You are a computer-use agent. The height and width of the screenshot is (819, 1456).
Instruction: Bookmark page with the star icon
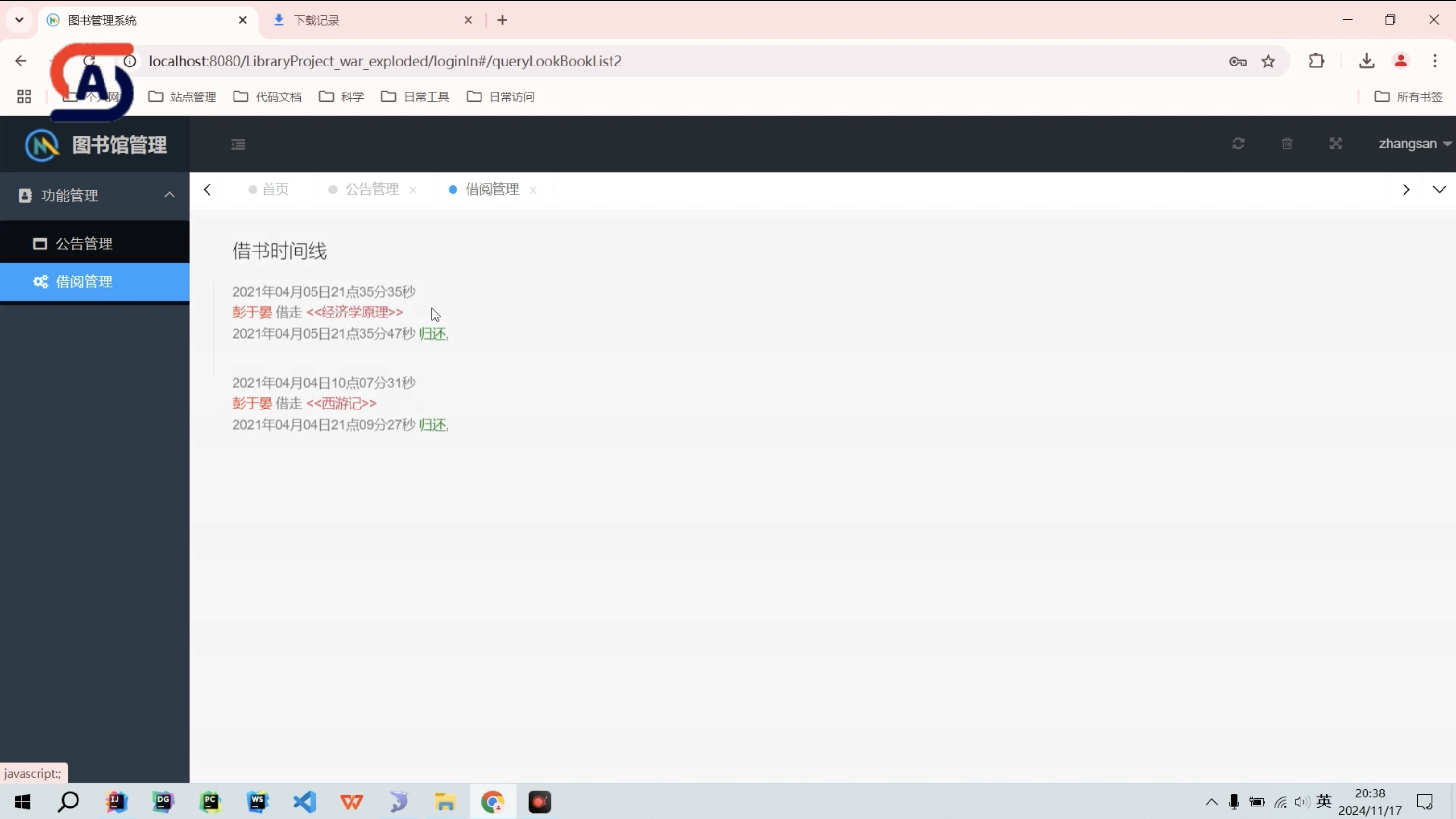tap(1268, 61)
